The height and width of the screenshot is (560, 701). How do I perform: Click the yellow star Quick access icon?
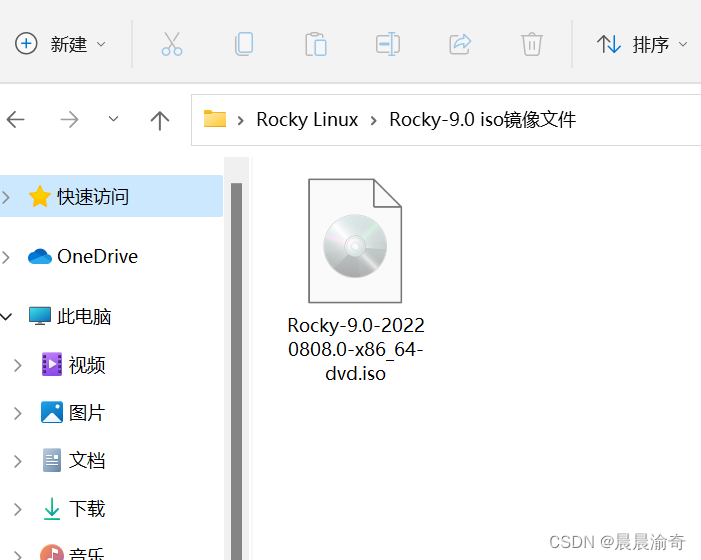[x=39, y=196]
